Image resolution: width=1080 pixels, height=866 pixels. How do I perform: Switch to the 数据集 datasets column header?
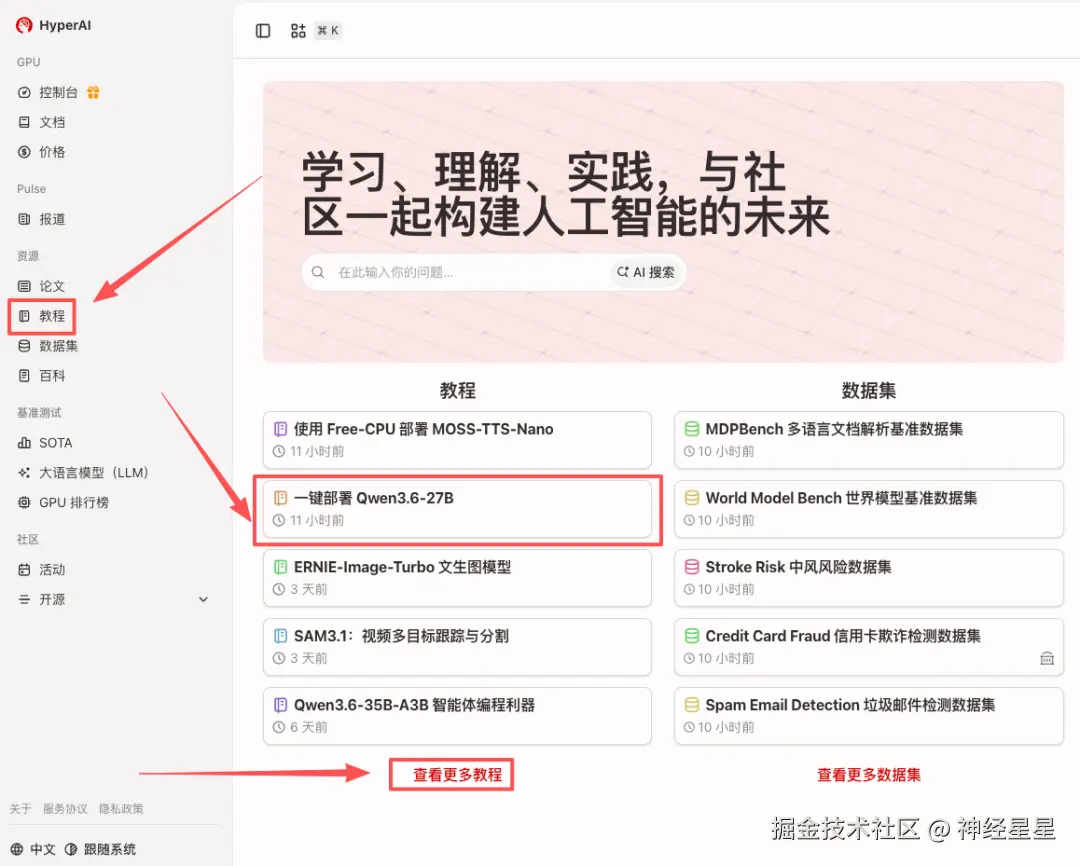[868, 390]
